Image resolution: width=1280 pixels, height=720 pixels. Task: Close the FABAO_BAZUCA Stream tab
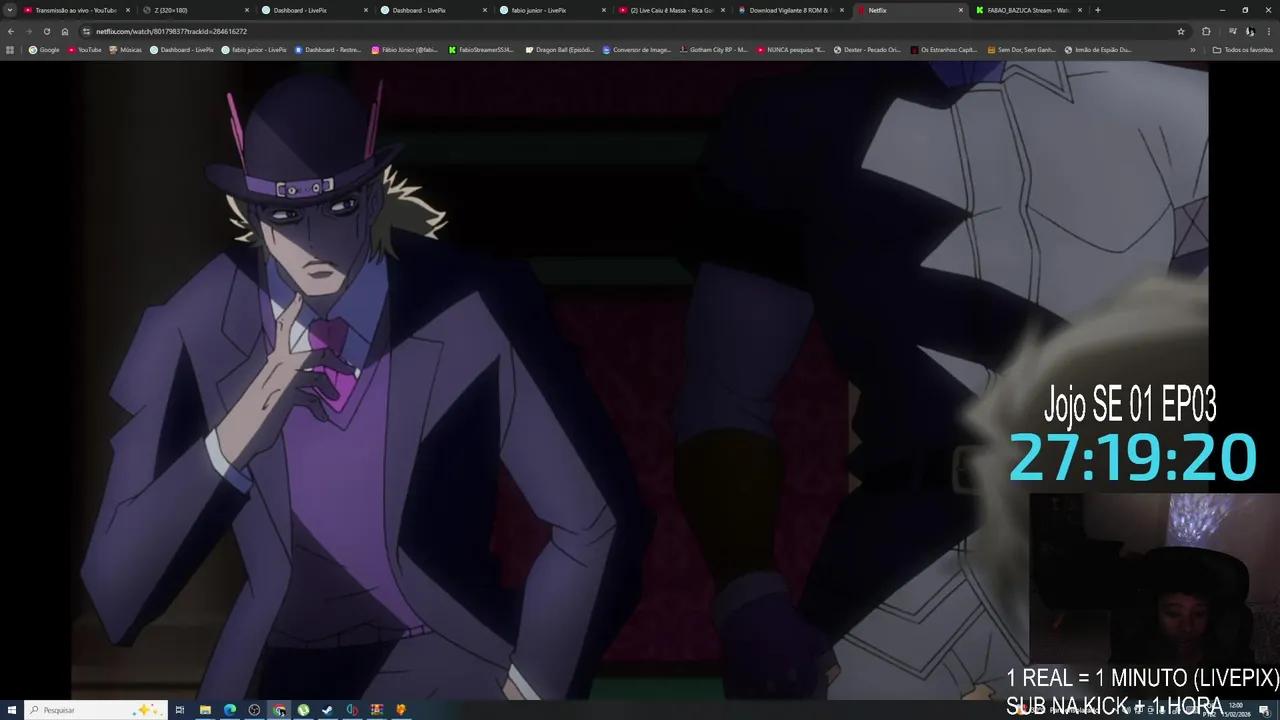pyautogui.click(x=1080, y=10)
